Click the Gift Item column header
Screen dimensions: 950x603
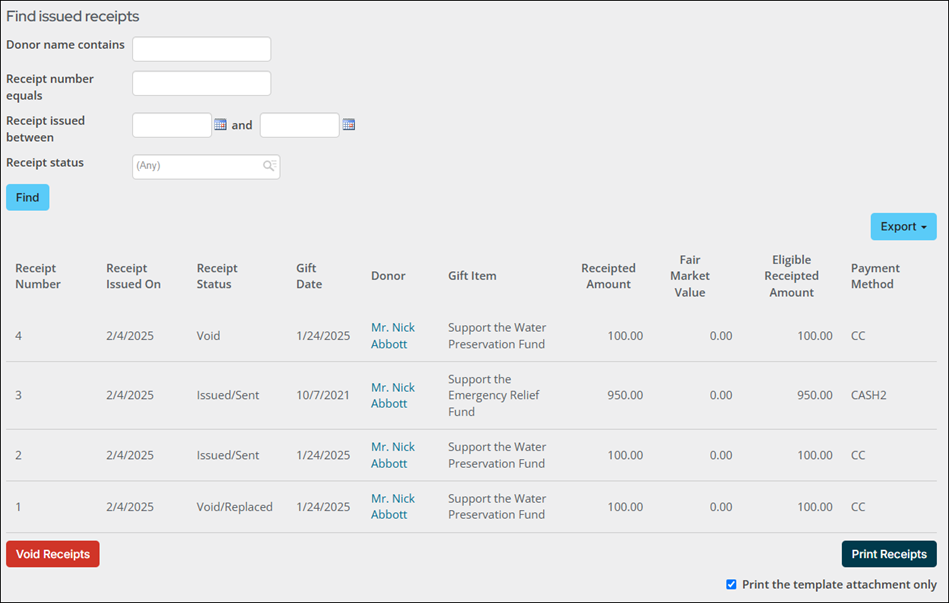click(472, 276)
